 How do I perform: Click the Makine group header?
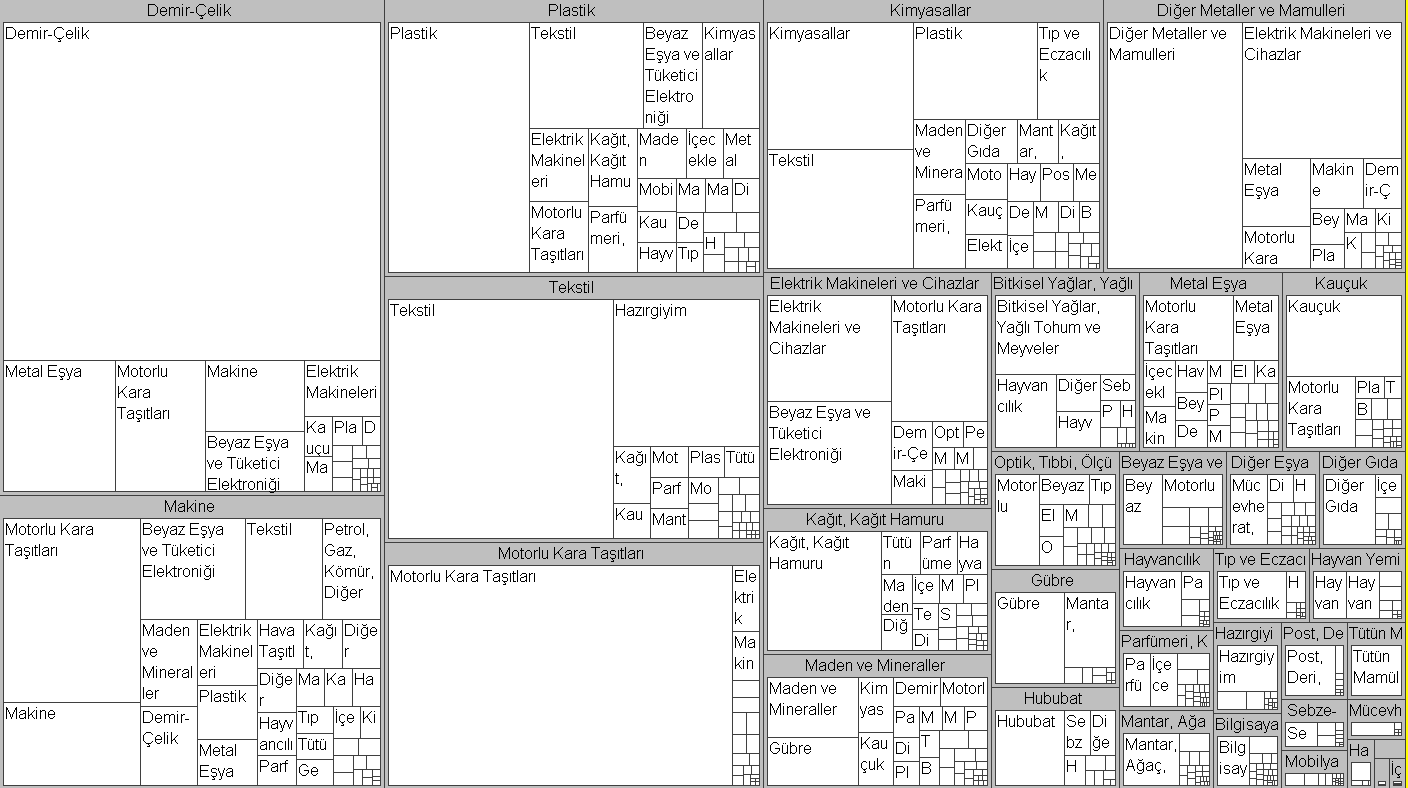tap(189, 506)
